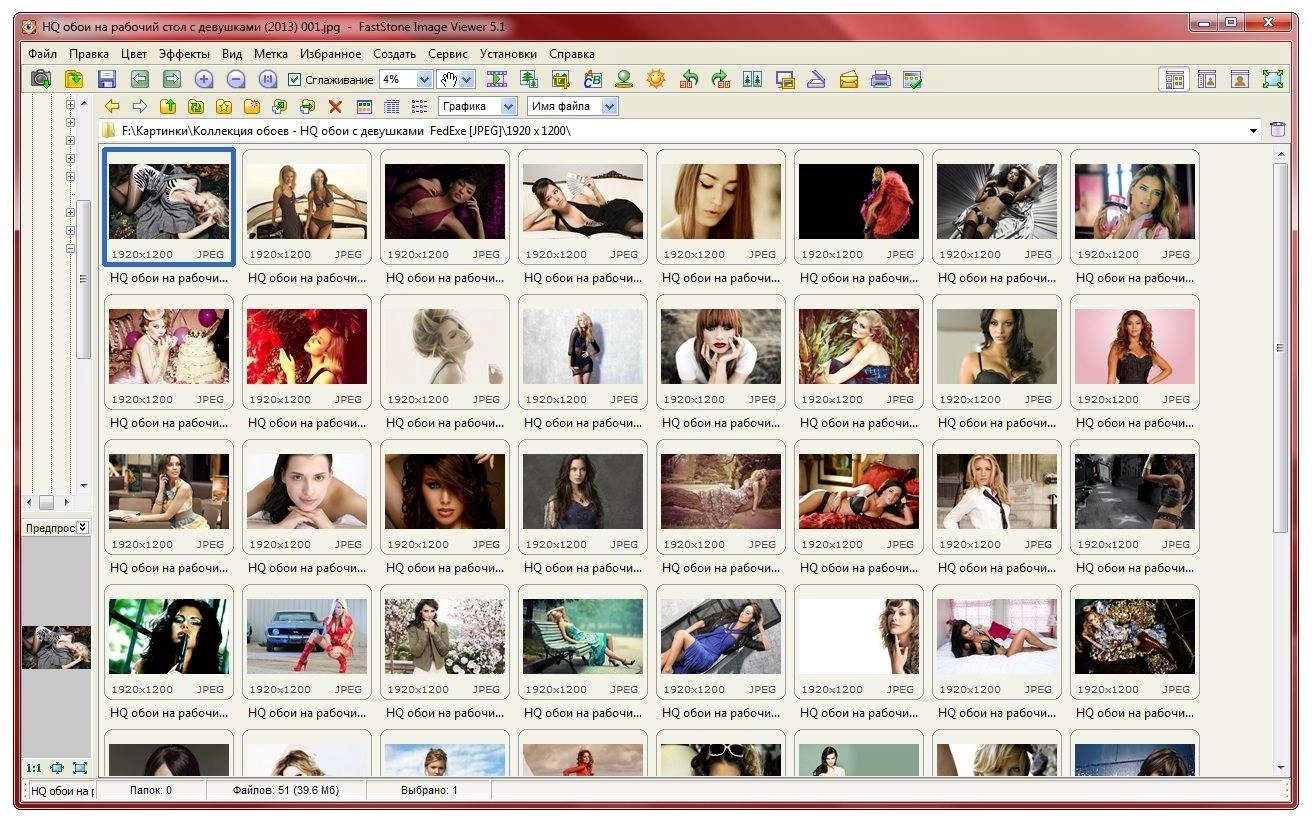Click the preview full screen icon
The image size is (1316, 829).
80,768
